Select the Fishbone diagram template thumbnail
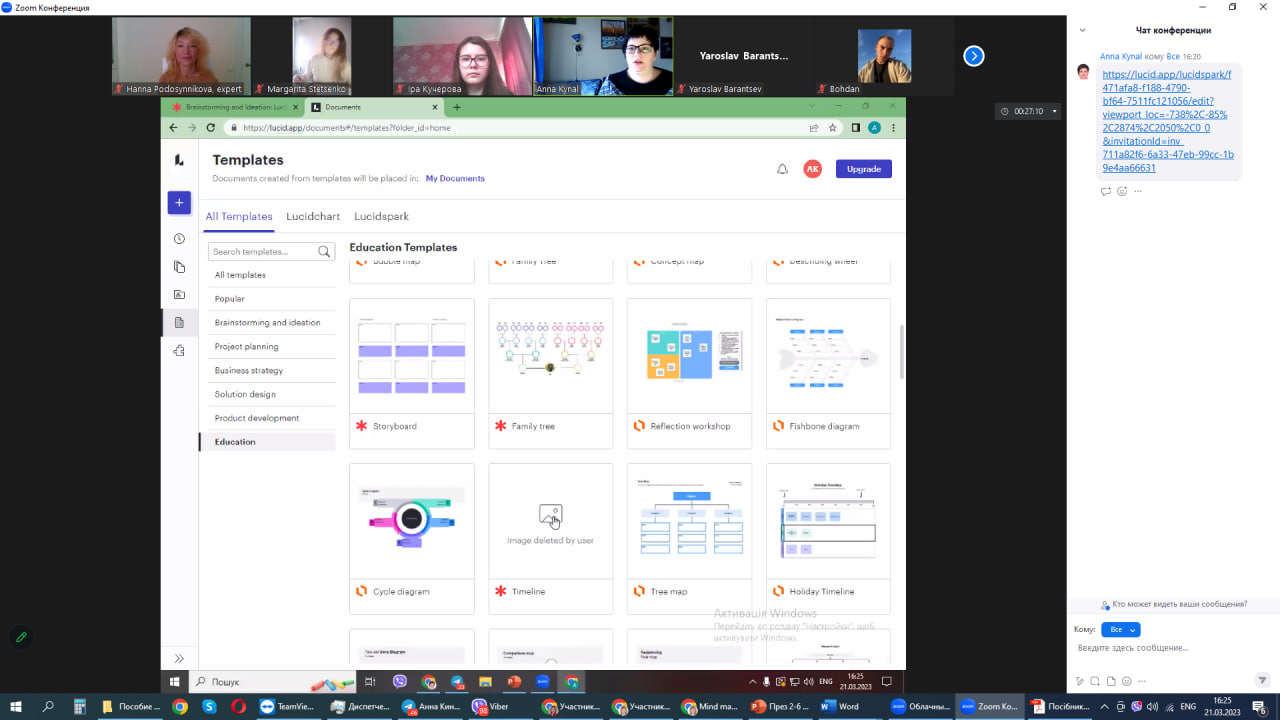Screen dimensions: 1280x720 [828, 357]
